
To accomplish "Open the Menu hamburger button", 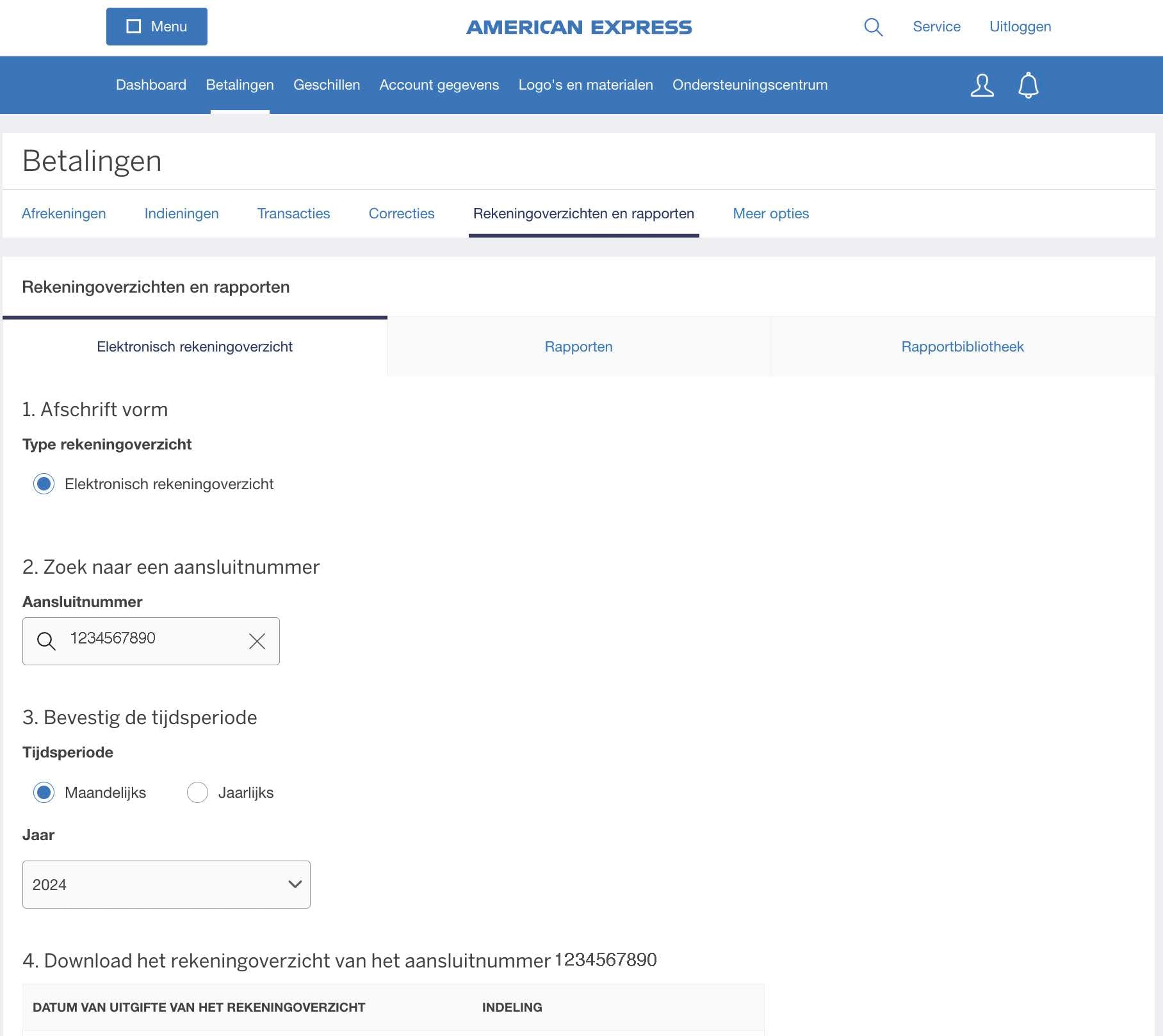I will point(156,26).
